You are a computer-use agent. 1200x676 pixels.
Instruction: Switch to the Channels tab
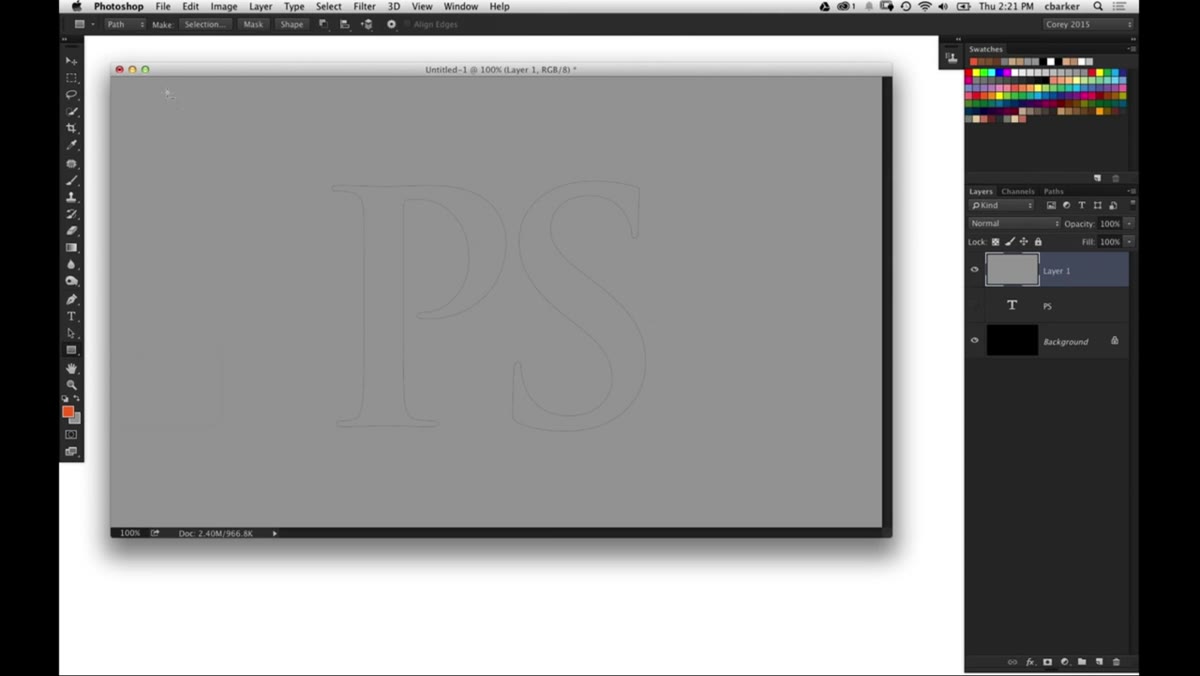tap(1018, 191)
